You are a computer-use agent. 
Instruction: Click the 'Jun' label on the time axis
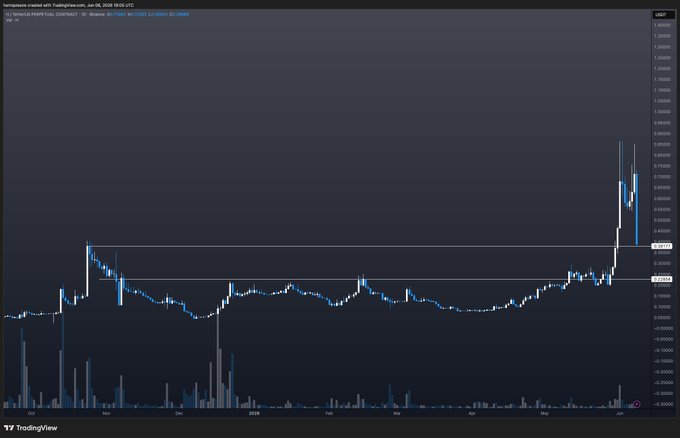coord(620,413)
